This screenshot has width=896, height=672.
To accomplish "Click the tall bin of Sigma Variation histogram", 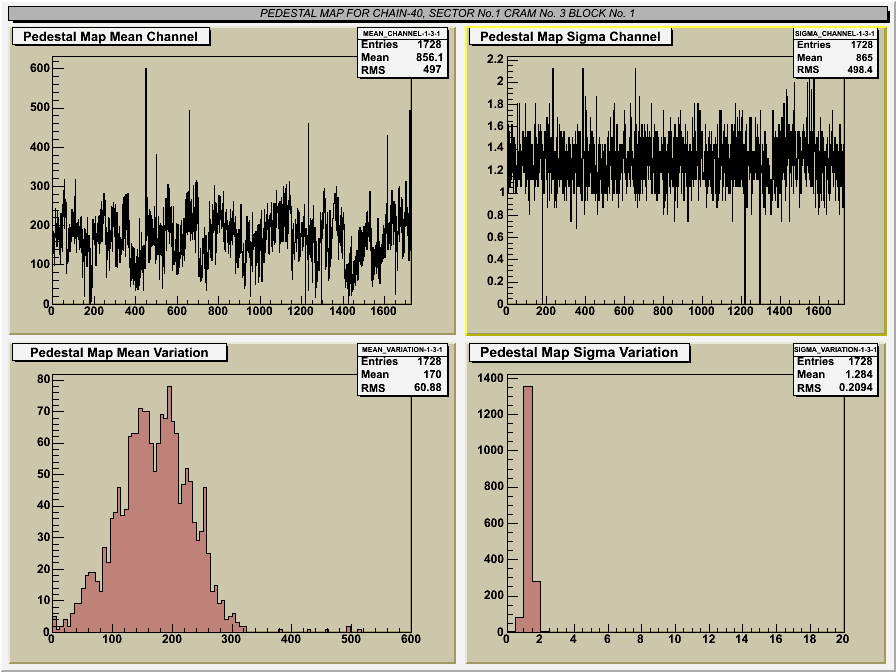I will pos(528,509).
